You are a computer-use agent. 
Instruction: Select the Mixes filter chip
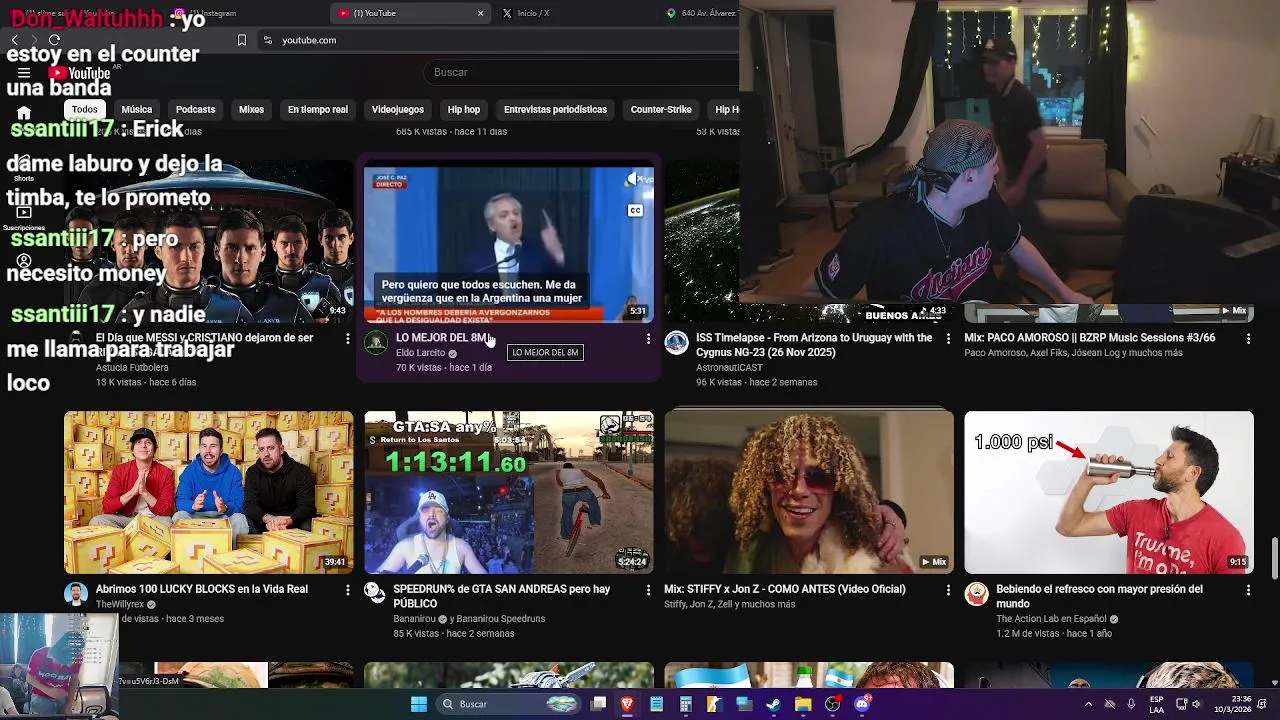click(x=252, y=109)
